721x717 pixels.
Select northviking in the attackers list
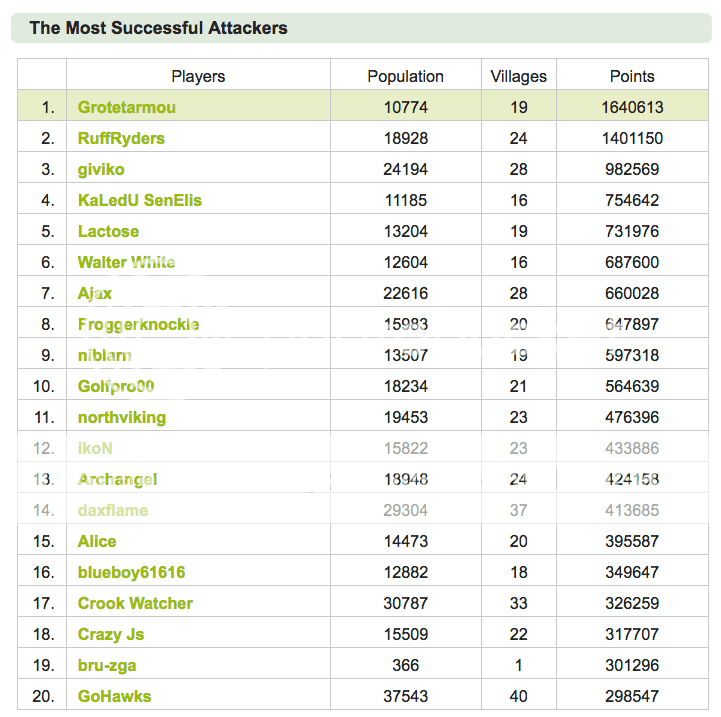tap(122, 417)
